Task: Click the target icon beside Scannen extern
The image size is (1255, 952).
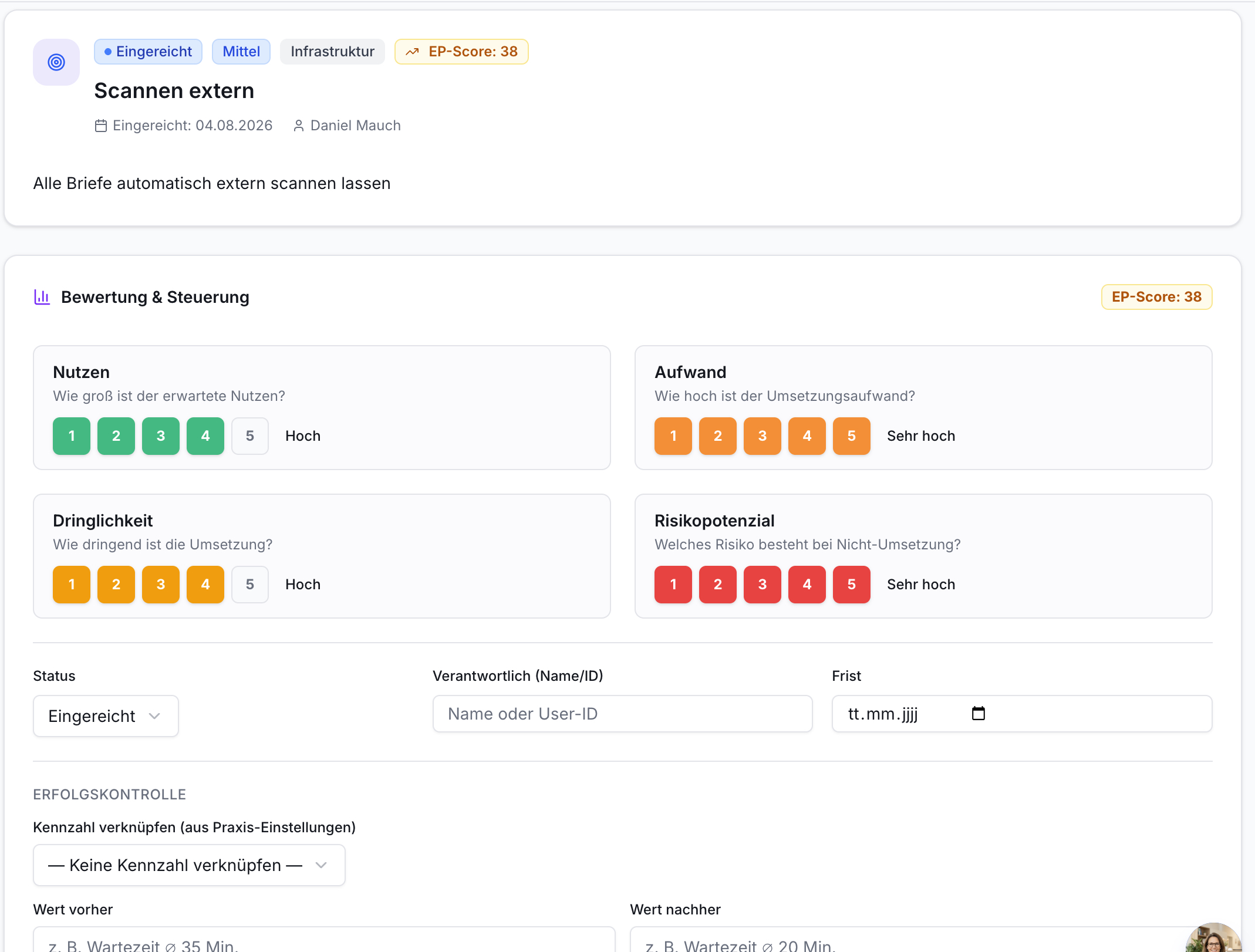Action: click(56, 62)
